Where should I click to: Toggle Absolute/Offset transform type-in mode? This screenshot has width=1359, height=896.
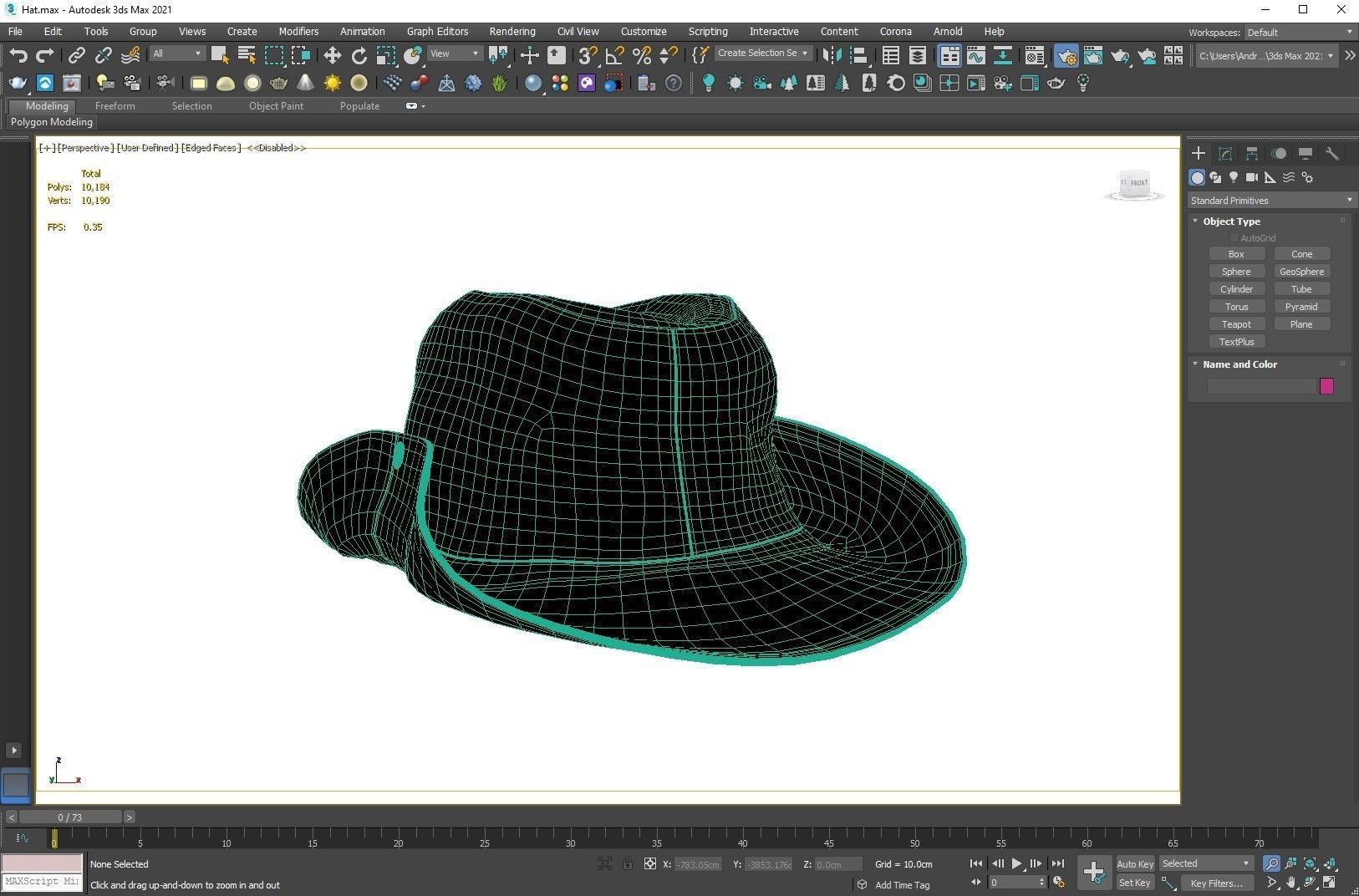point(650,864)
